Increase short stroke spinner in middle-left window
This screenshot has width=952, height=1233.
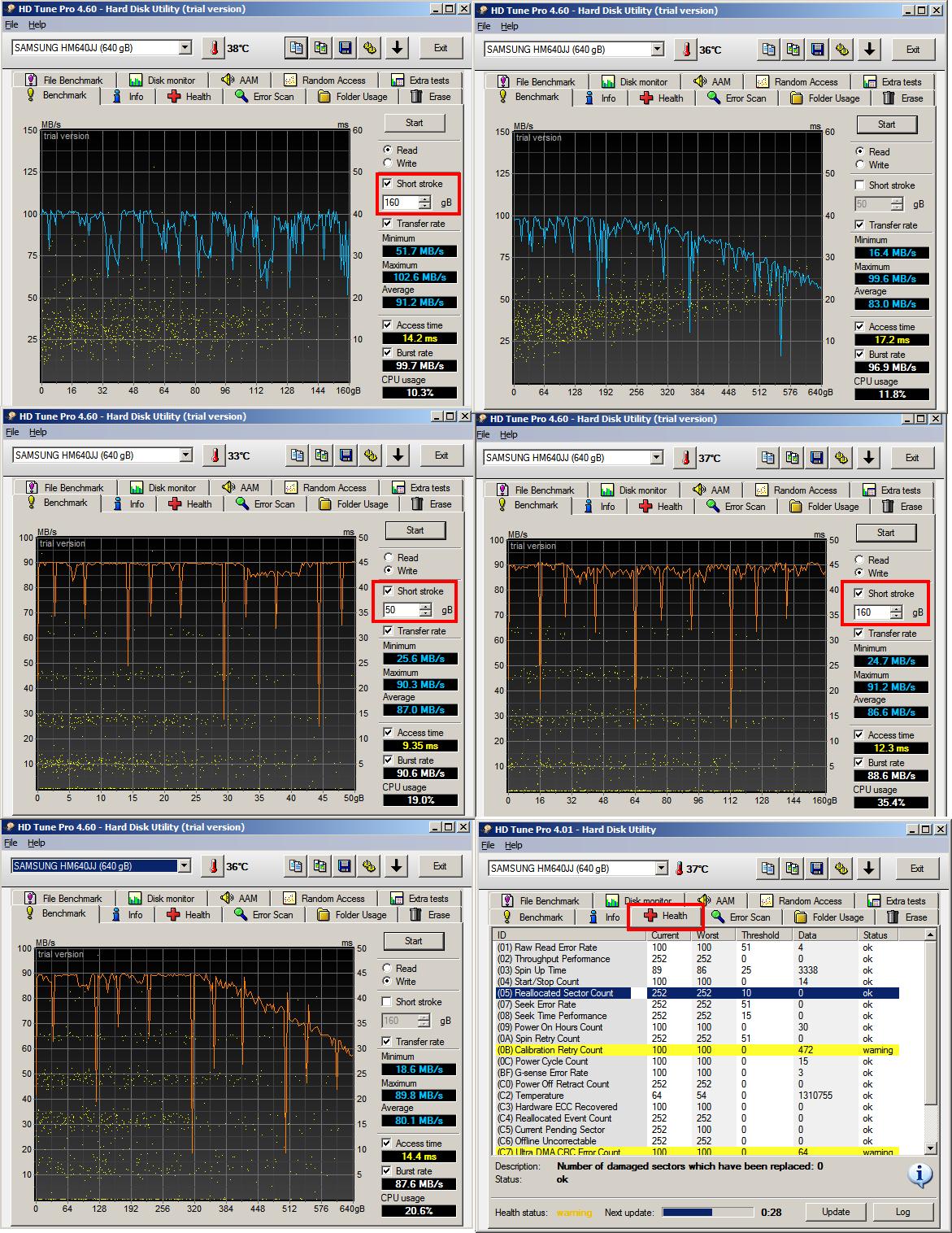tap(425, 607)
